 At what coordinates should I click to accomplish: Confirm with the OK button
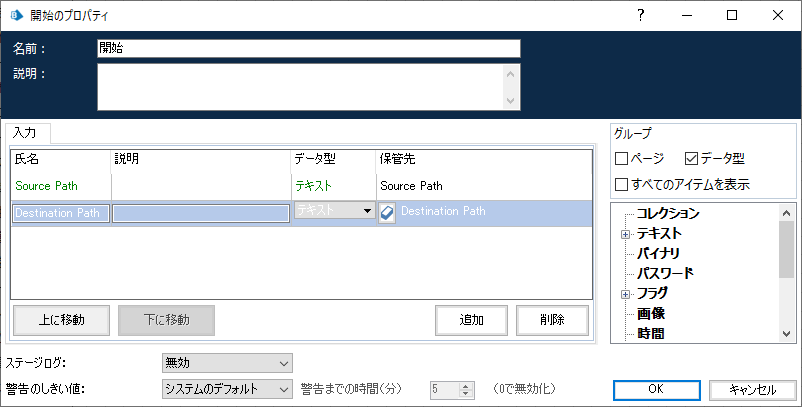click(x=657, y=390)
